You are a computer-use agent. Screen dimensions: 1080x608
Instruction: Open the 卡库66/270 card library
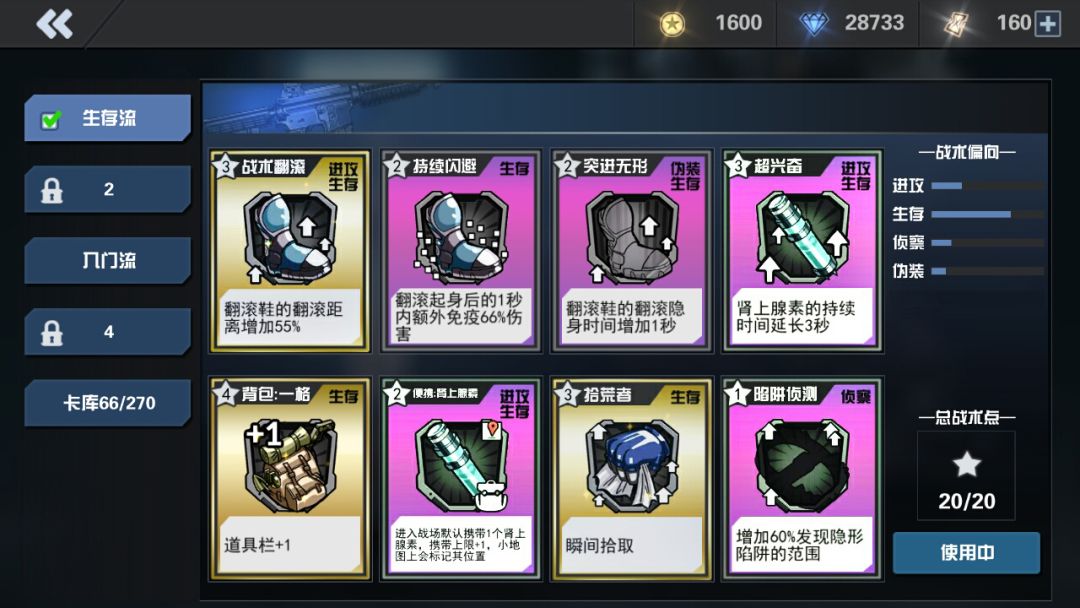(107, 403)
